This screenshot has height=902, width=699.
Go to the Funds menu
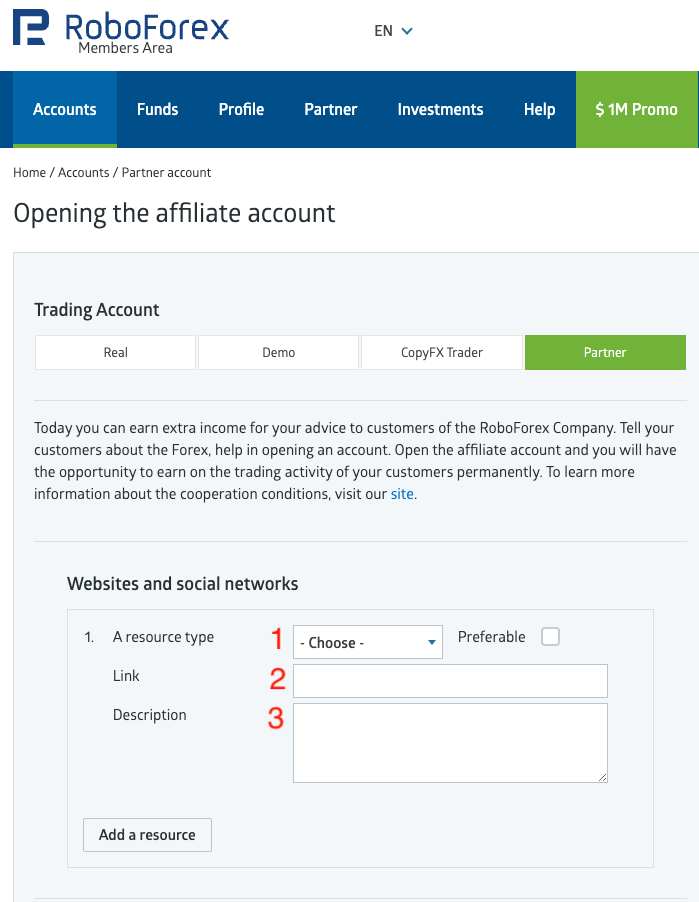(158, 110)
